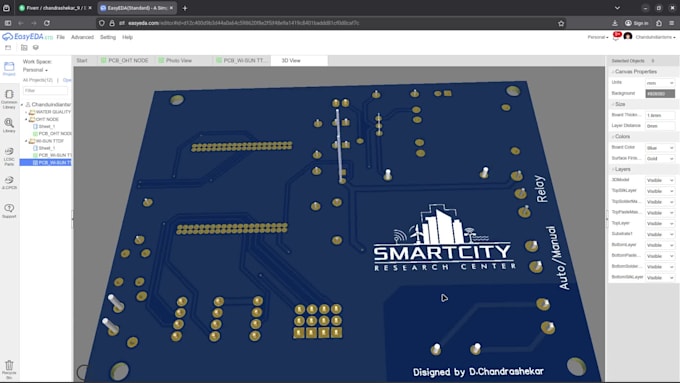
Task: List all tabs with the chevron
Action: coord(617,8)
